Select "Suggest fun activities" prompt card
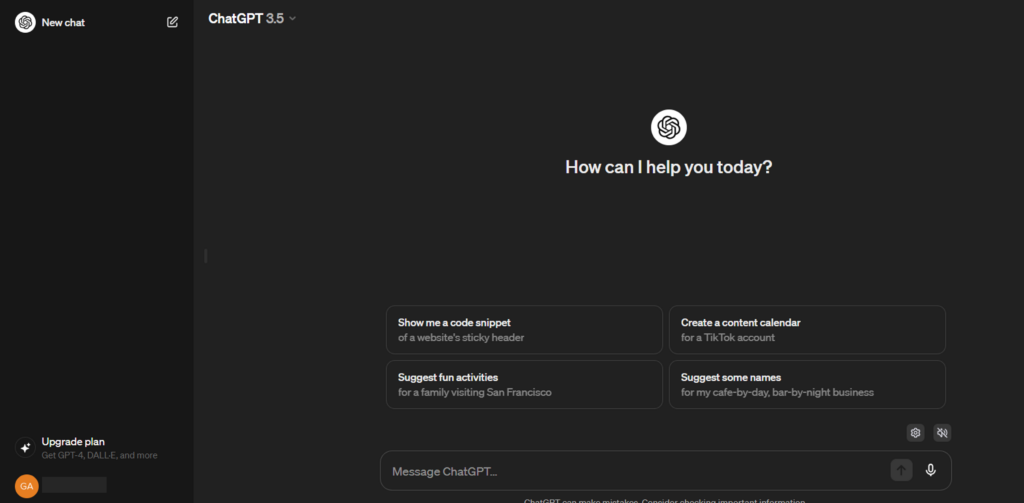This screenshot has height=503, width=1024. point(523,384)
